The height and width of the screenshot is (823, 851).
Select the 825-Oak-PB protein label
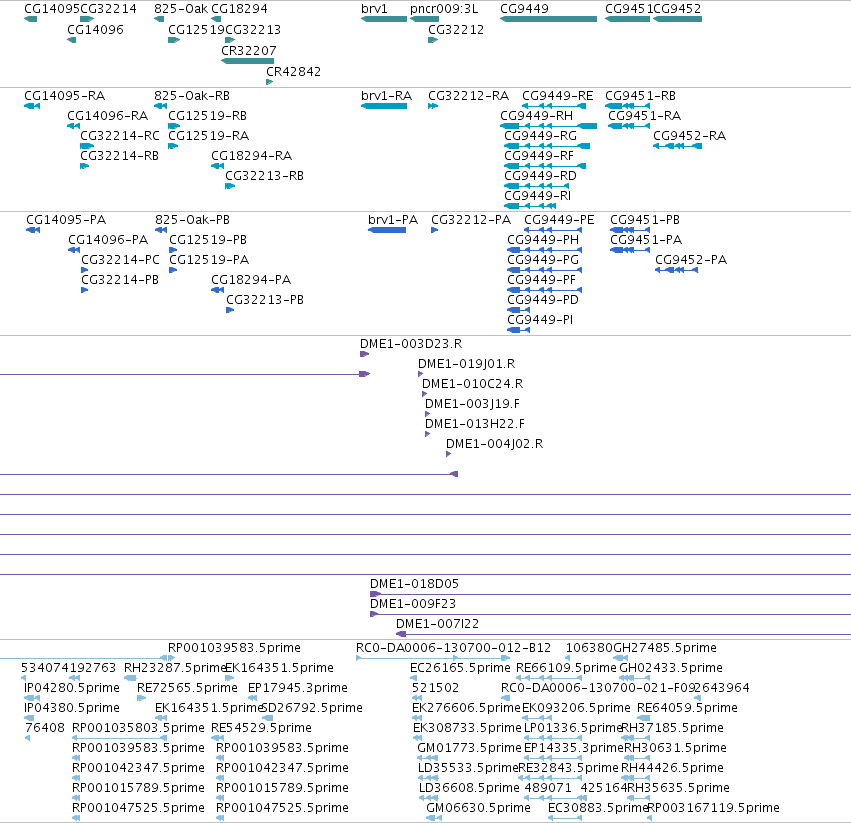(192, 220)
